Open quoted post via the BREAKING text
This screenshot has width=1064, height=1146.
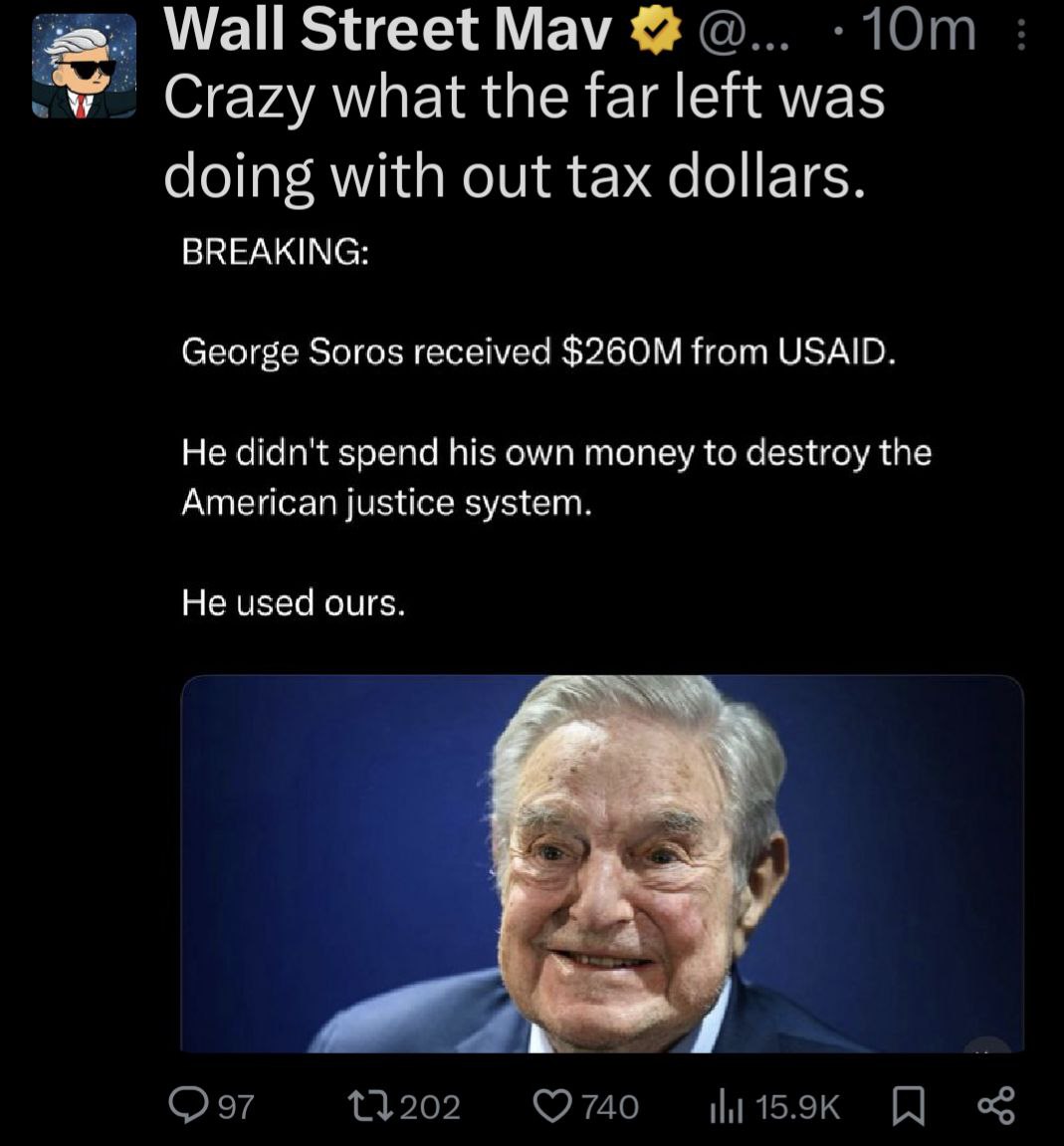pyautogui.click(x=275, y=251)
